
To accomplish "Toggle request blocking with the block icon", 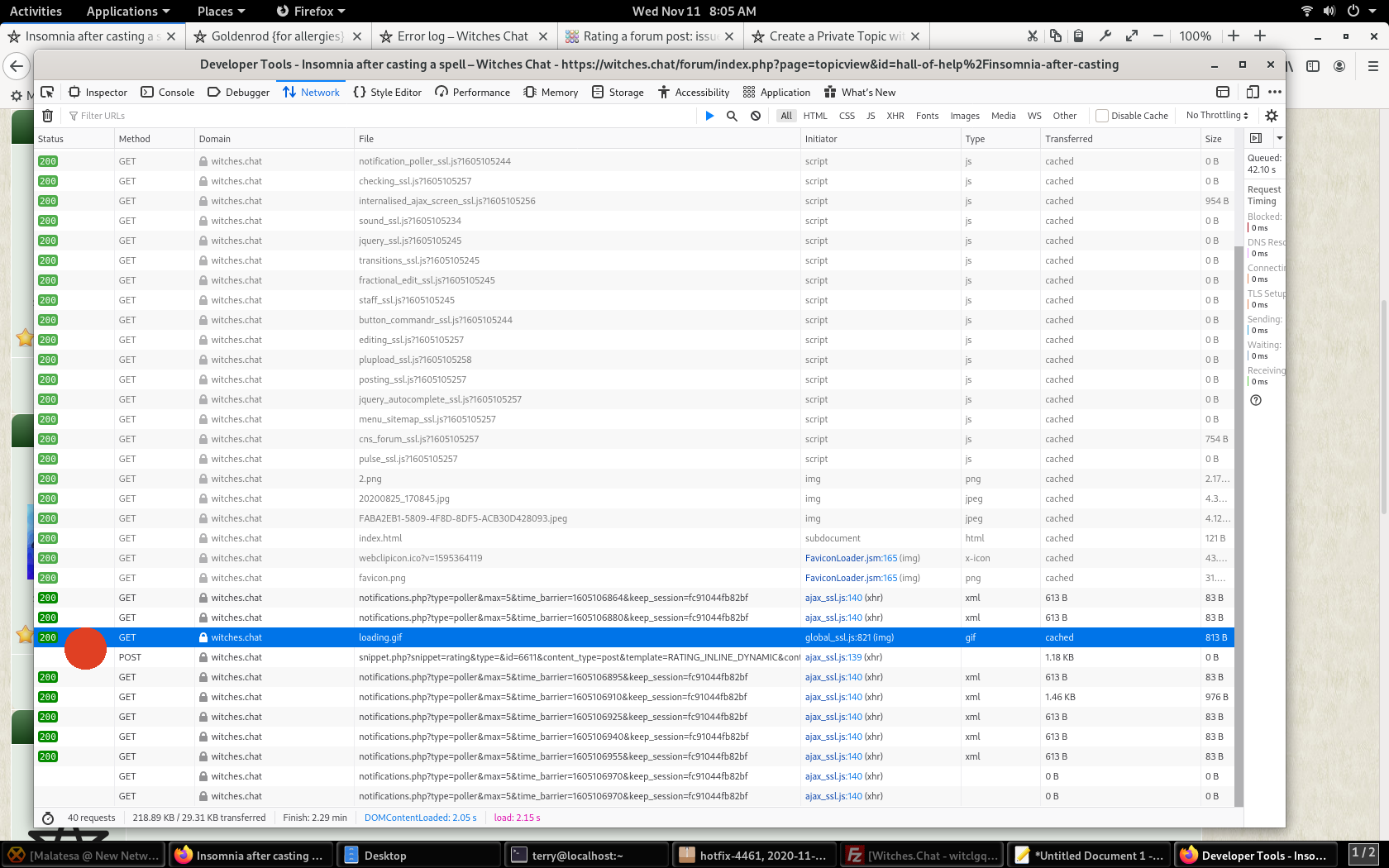I will click(755, 116).
